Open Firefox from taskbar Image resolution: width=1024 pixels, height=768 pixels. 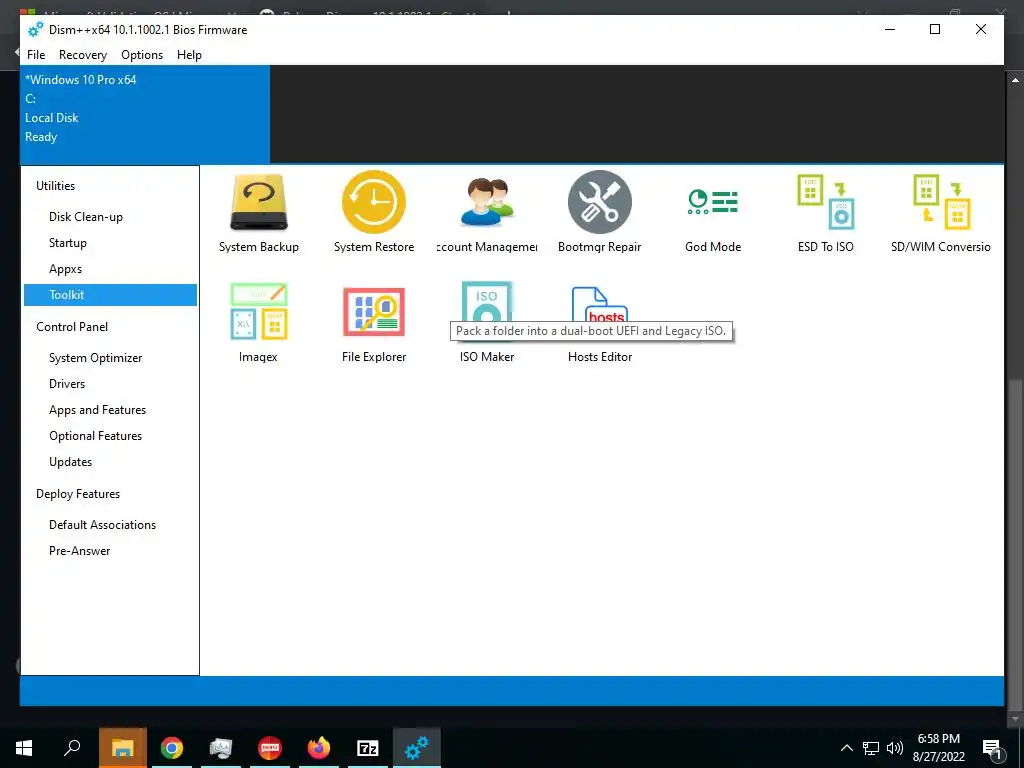(x=319, y=748)
